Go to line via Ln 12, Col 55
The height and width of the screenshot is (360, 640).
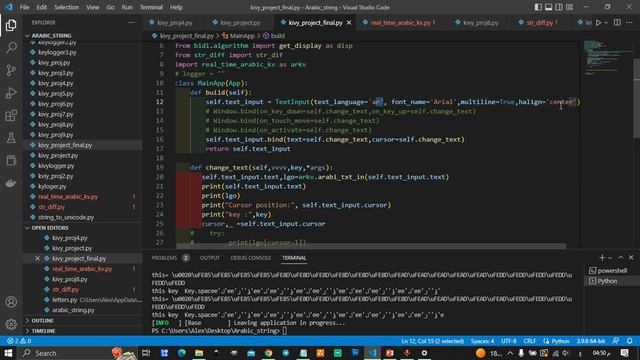coord(432,341)
